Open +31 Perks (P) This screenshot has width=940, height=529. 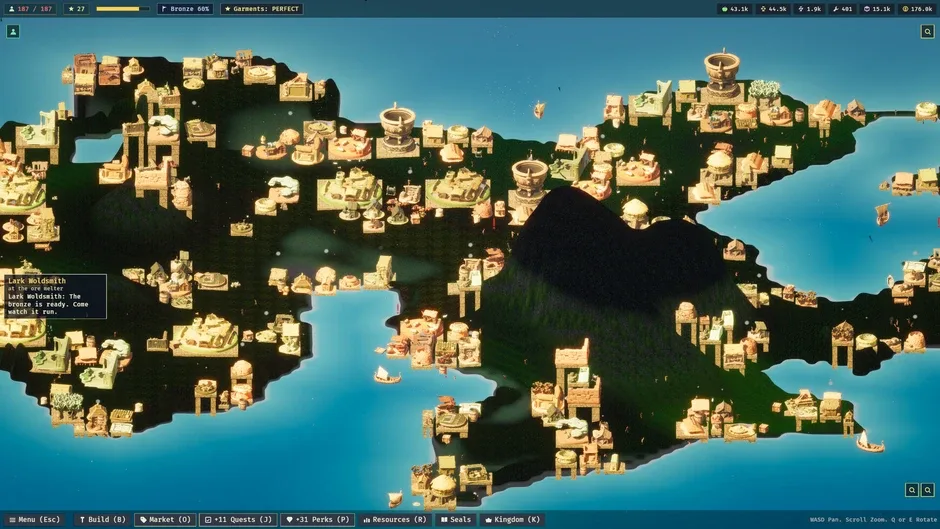point(317,519)
